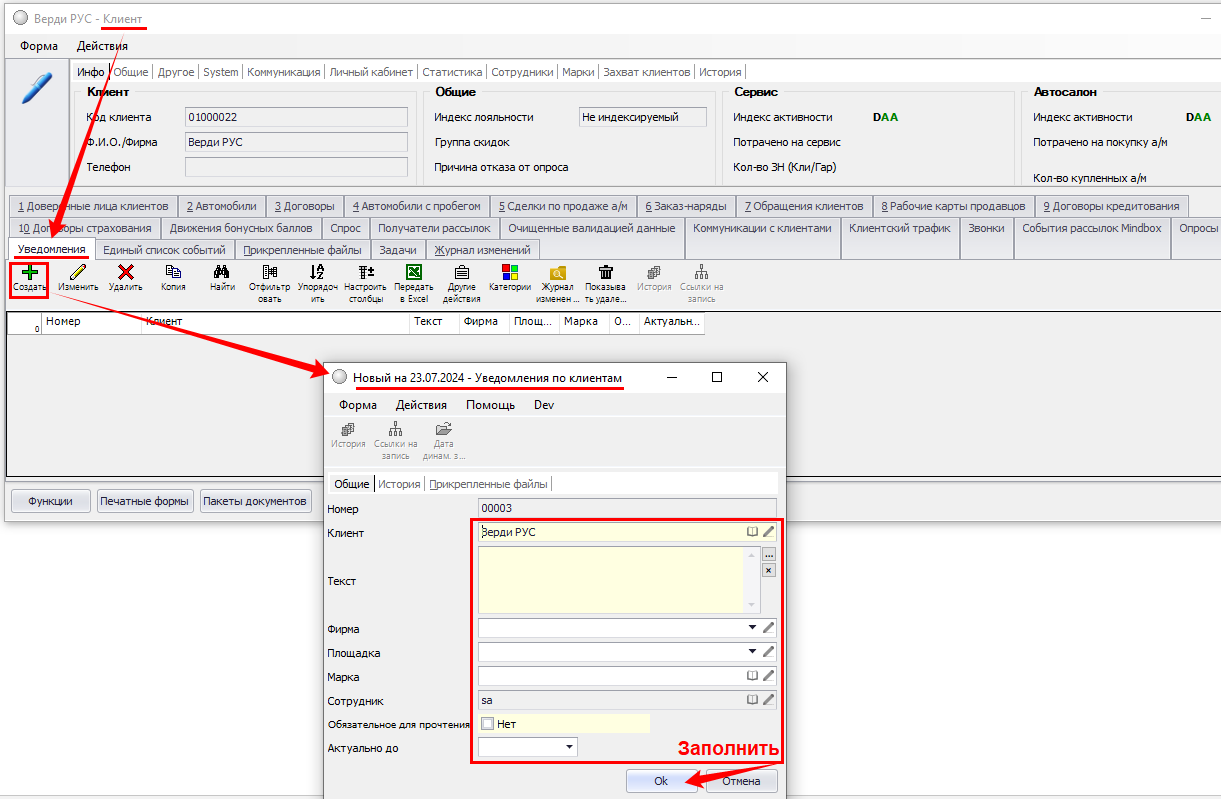Click the Изменить pencil icon
This screenshot has width=1221, height=799.
click(x=78, y=272)
